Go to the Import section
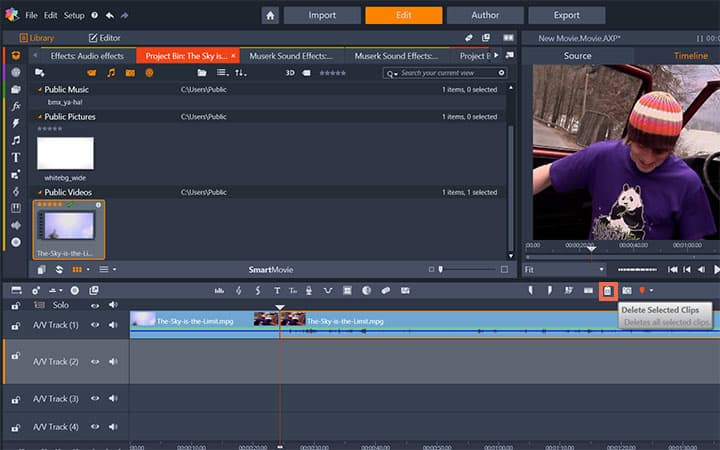The width and height of the screenshot is (720, 450). 322,16
